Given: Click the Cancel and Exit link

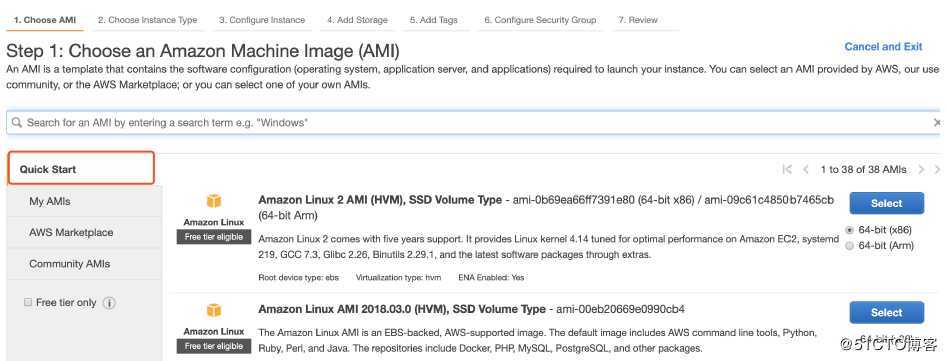Looking at the screenshot, I should [x=883, y=46].
